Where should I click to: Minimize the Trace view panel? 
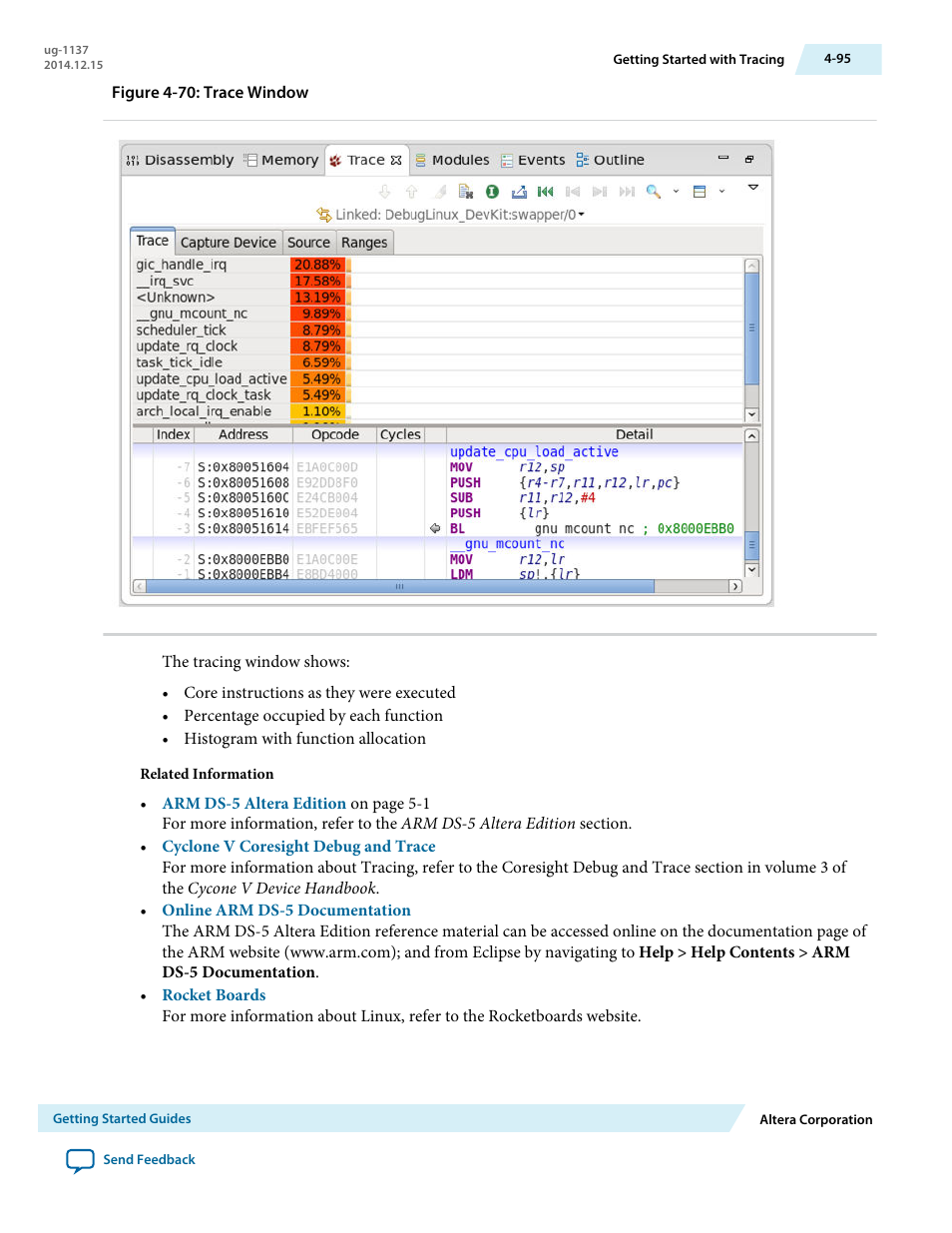coord(723,158)
